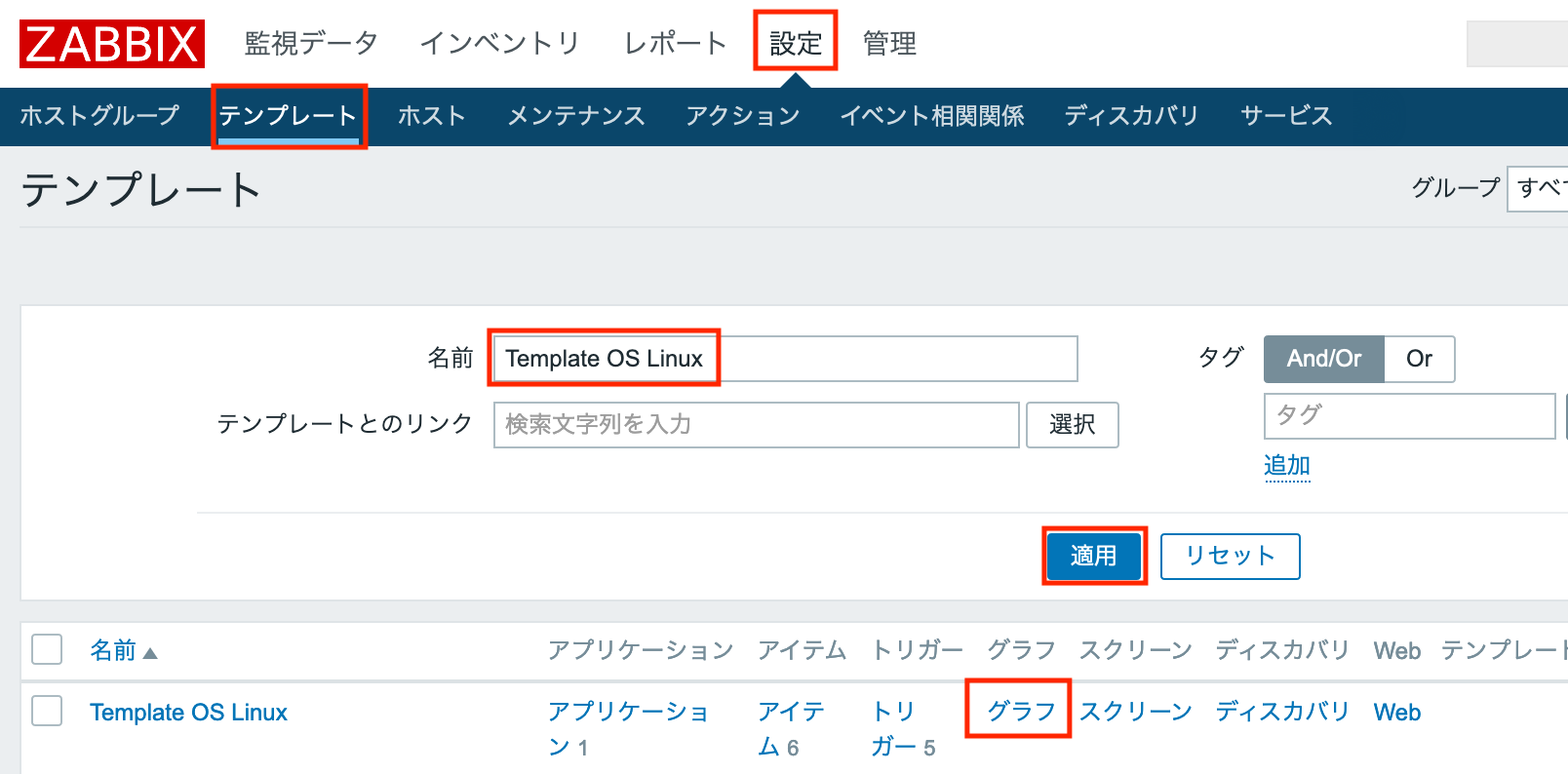The width and height of the screenshot is (1568, 774).
Task: Open the ホストグループ tab
Action: [100, 115]
